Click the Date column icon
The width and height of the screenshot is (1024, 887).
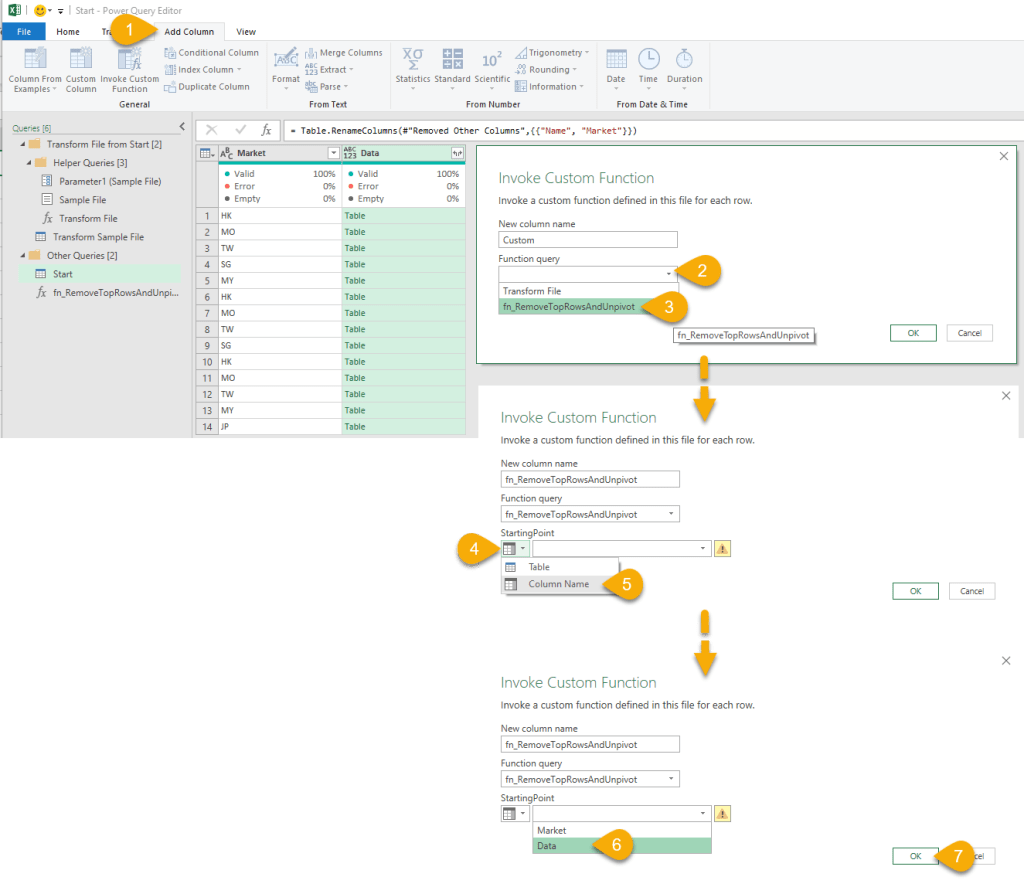pos(616,60)
